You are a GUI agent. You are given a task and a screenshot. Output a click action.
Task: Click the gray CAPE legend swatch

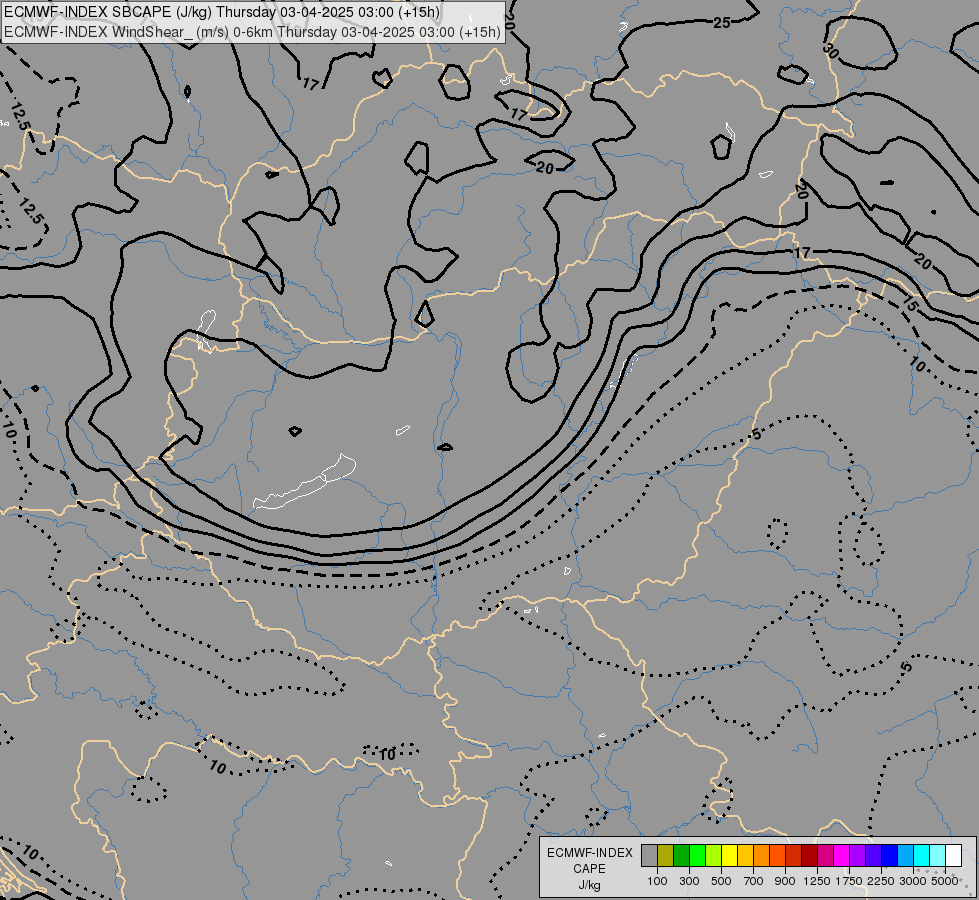click(x=649, y=856)
